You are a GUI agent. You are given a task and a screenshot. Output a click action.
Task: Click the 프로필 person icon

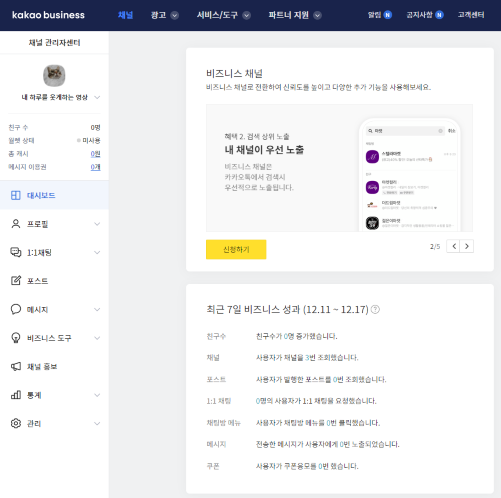coord(16,224)
